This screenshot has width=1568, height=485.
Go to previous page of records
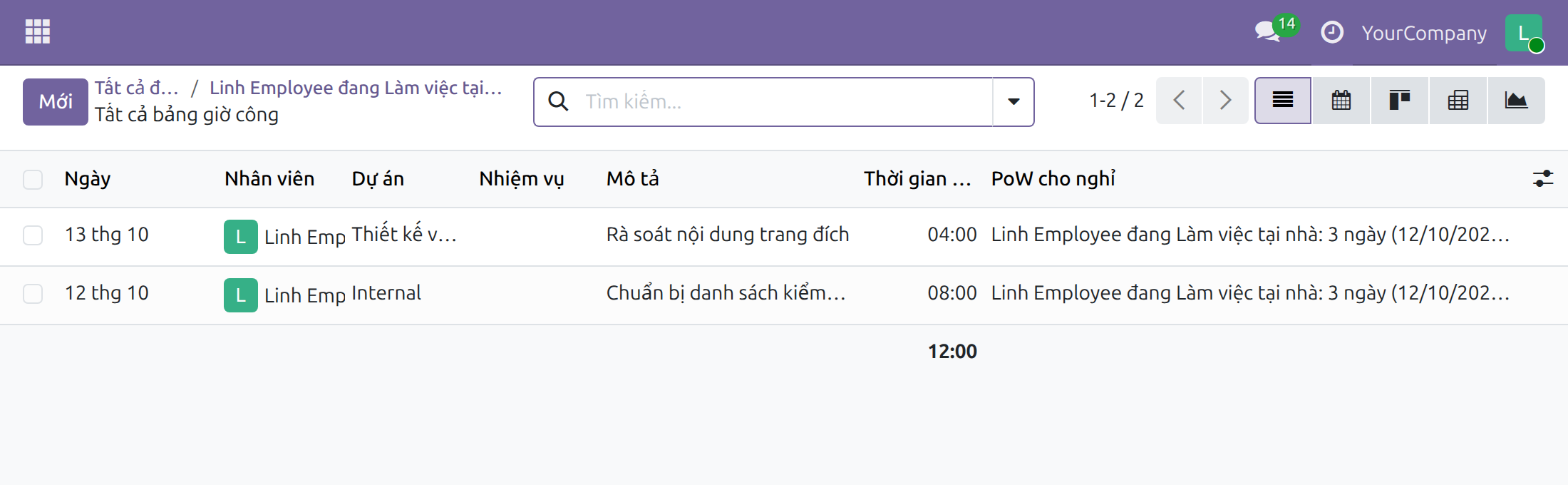point(1179,101)
